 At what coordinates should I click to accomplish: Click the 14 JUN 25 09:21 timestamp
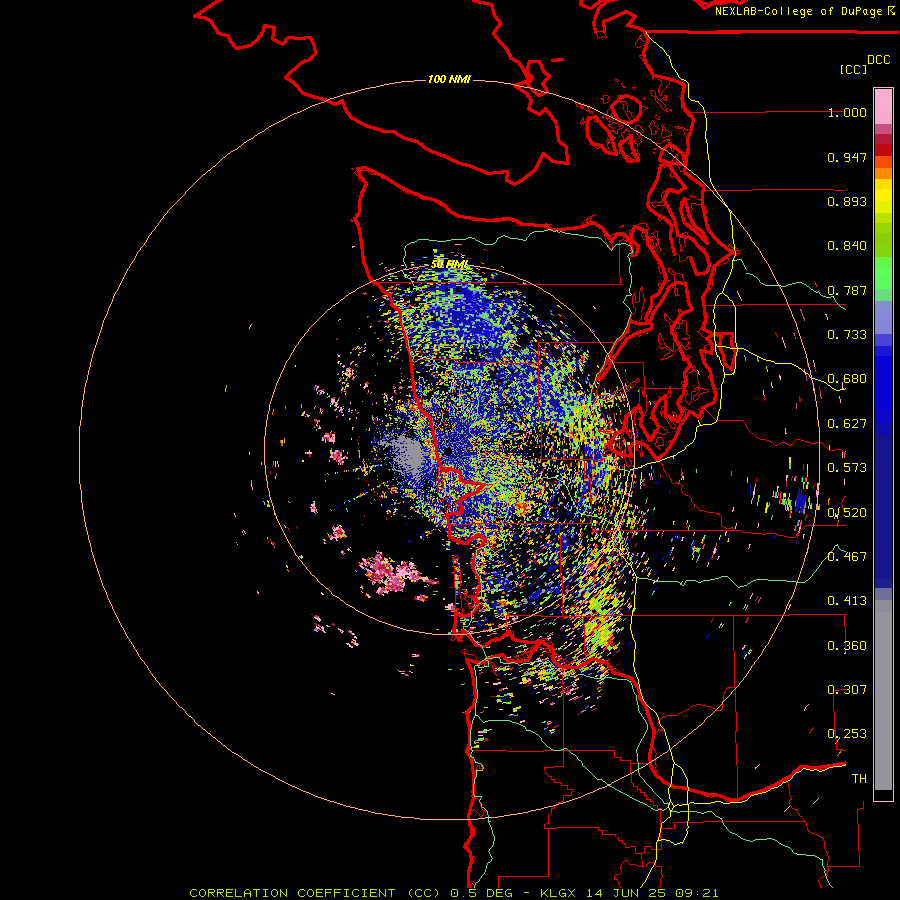pos(652,893)
